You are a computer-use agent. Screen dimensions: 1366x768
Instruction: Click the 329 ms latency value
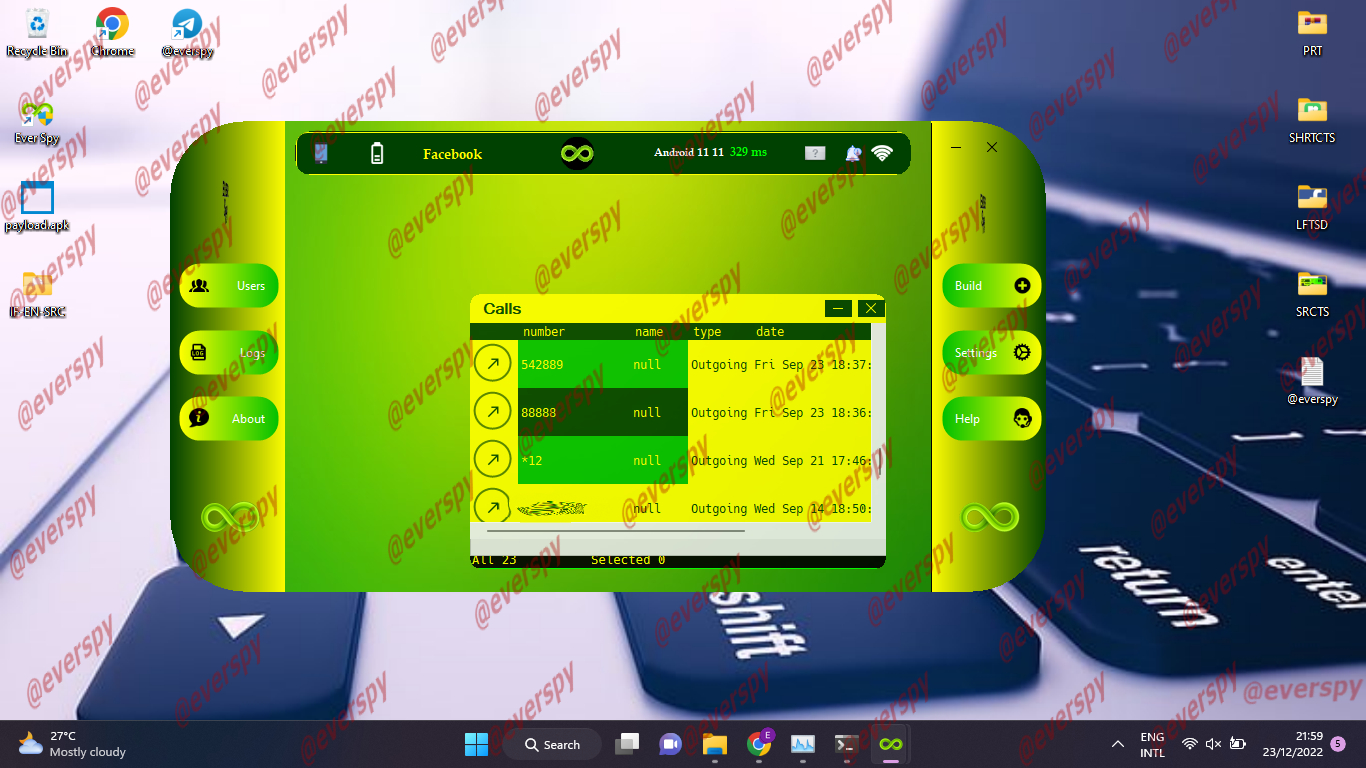748,152
